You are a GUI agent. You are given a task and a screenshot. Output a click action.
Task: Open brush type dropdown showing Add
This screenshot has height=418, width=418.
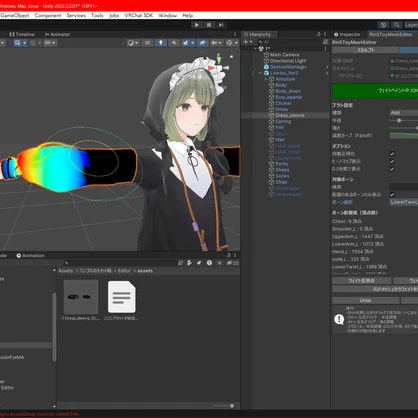(404, 113)
